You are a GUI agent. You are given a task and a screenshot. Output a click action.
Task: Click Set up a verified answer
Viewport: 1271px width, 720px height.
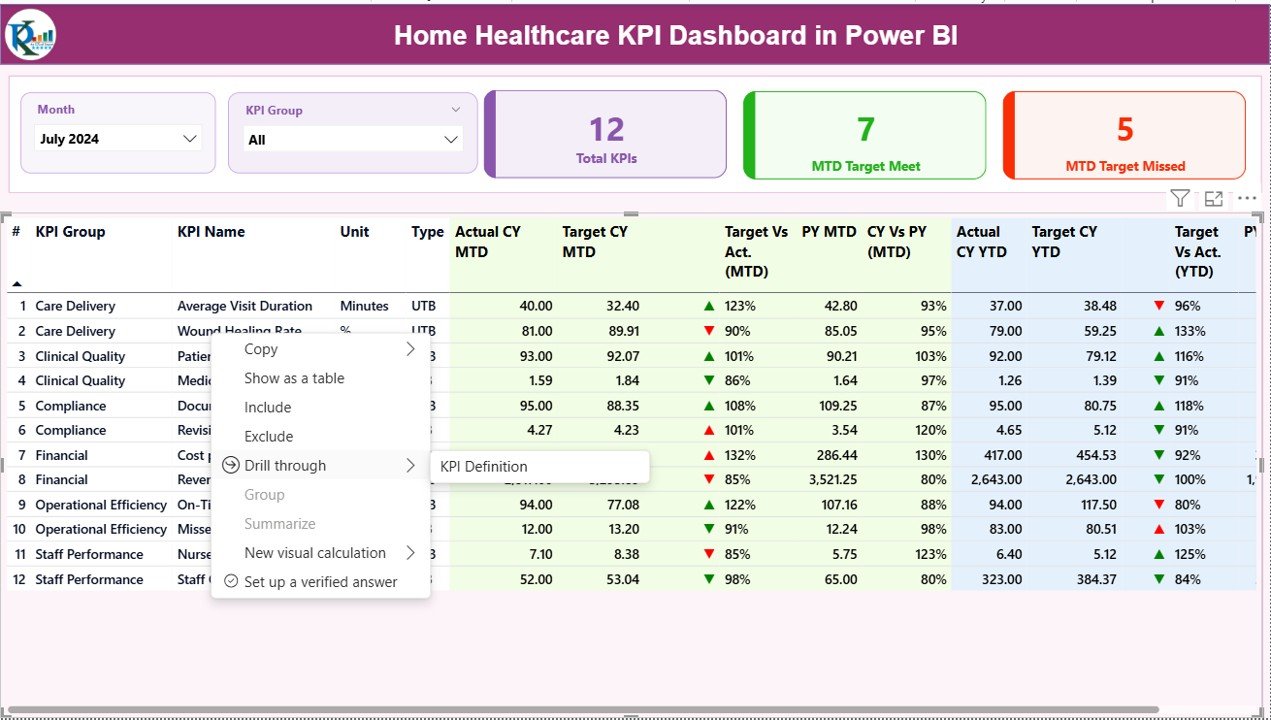[321, 581]
